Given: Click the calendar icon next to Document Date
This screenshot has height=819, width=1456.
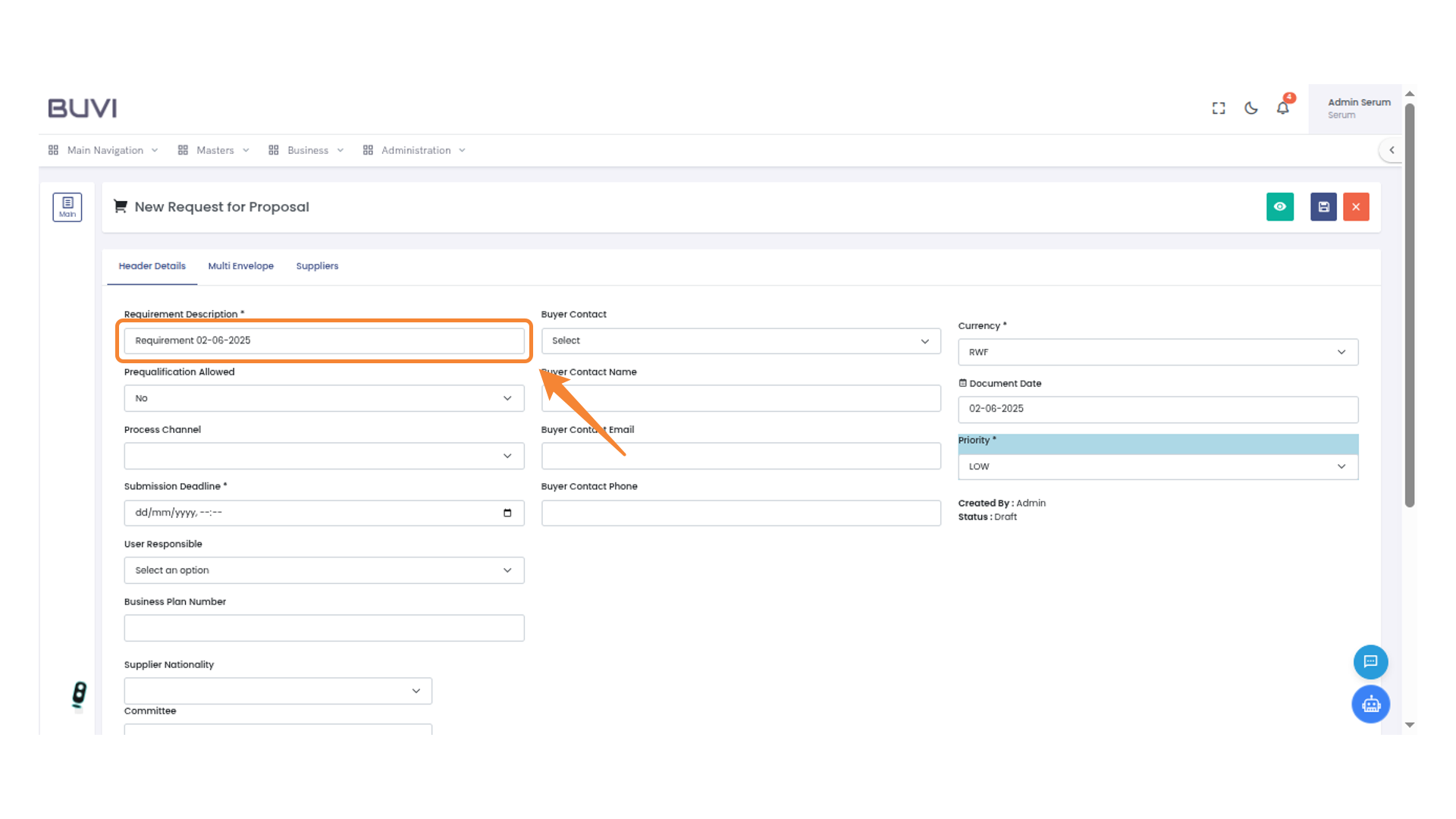Looking at the screenshot, I should (963, 383).
